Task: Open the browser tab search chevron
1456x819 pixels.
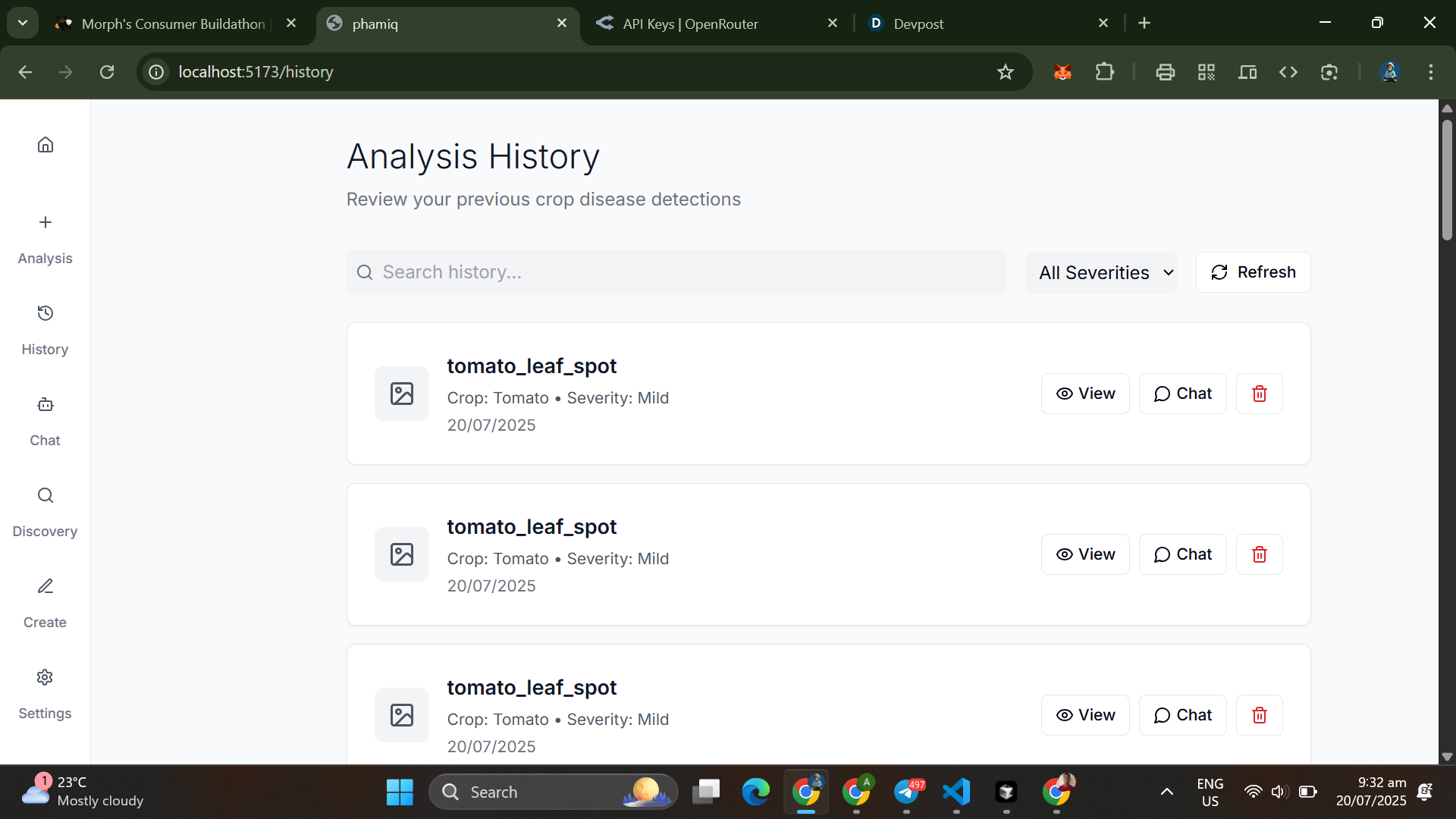Action: click(x=23, y=23)
